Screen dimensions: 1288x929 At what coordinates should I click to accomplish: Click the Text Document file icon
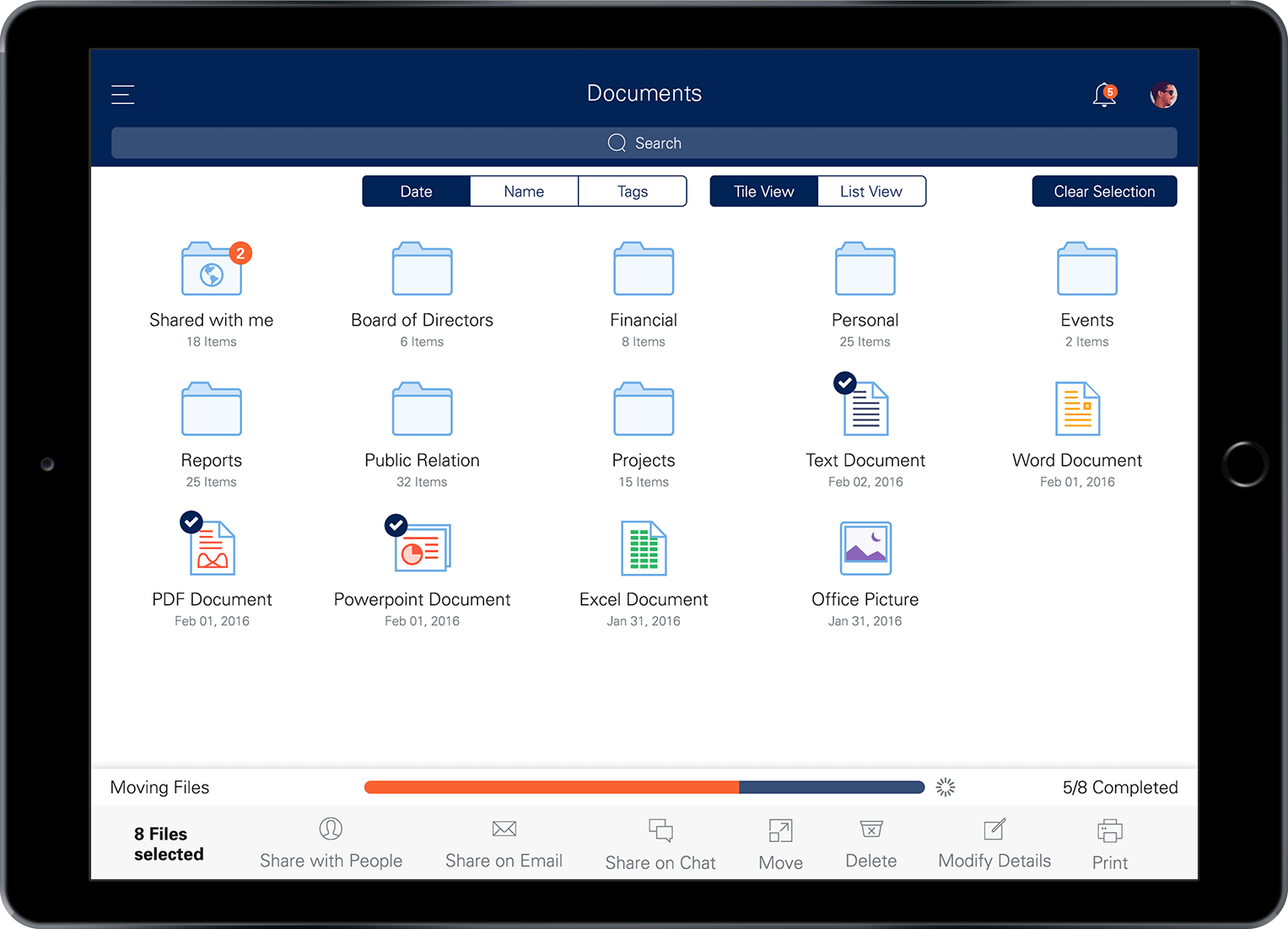(867, 408)
